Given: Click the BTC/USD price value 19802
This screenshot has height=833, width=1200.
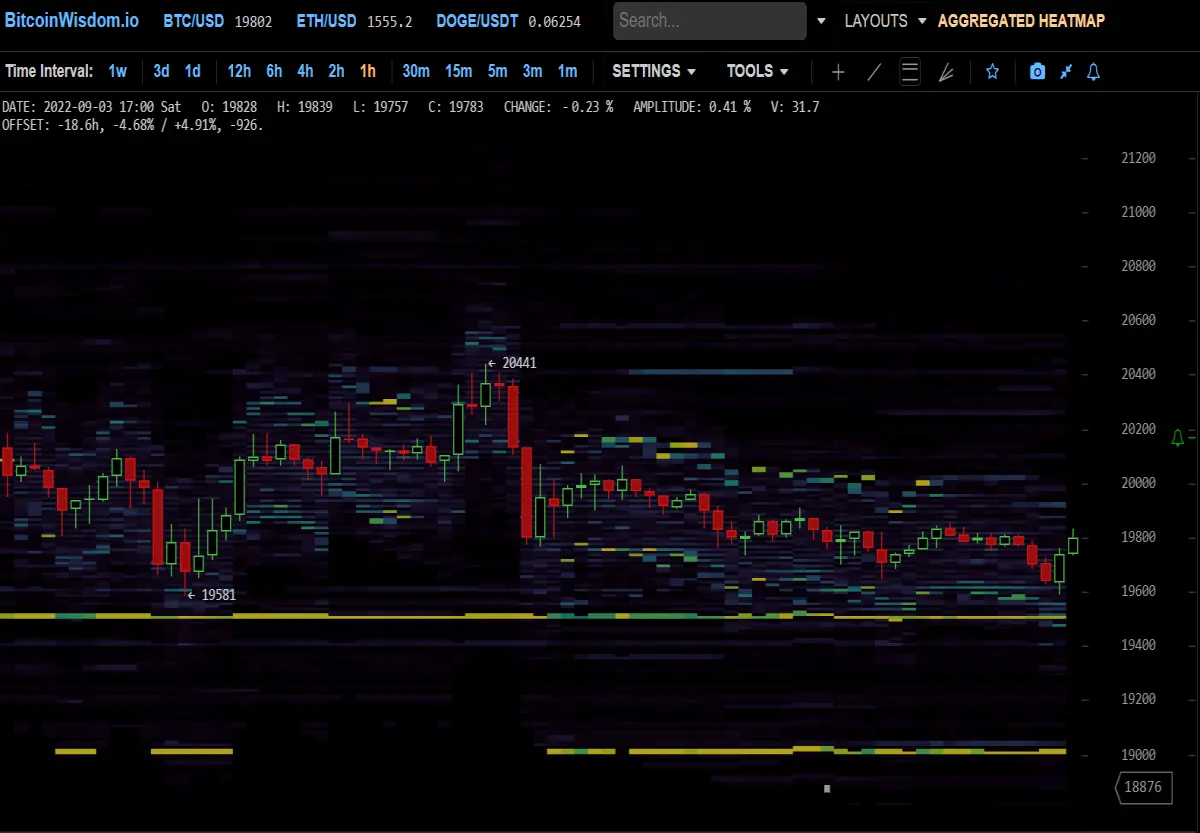Looking at the screenshot, I should (253, 22).
